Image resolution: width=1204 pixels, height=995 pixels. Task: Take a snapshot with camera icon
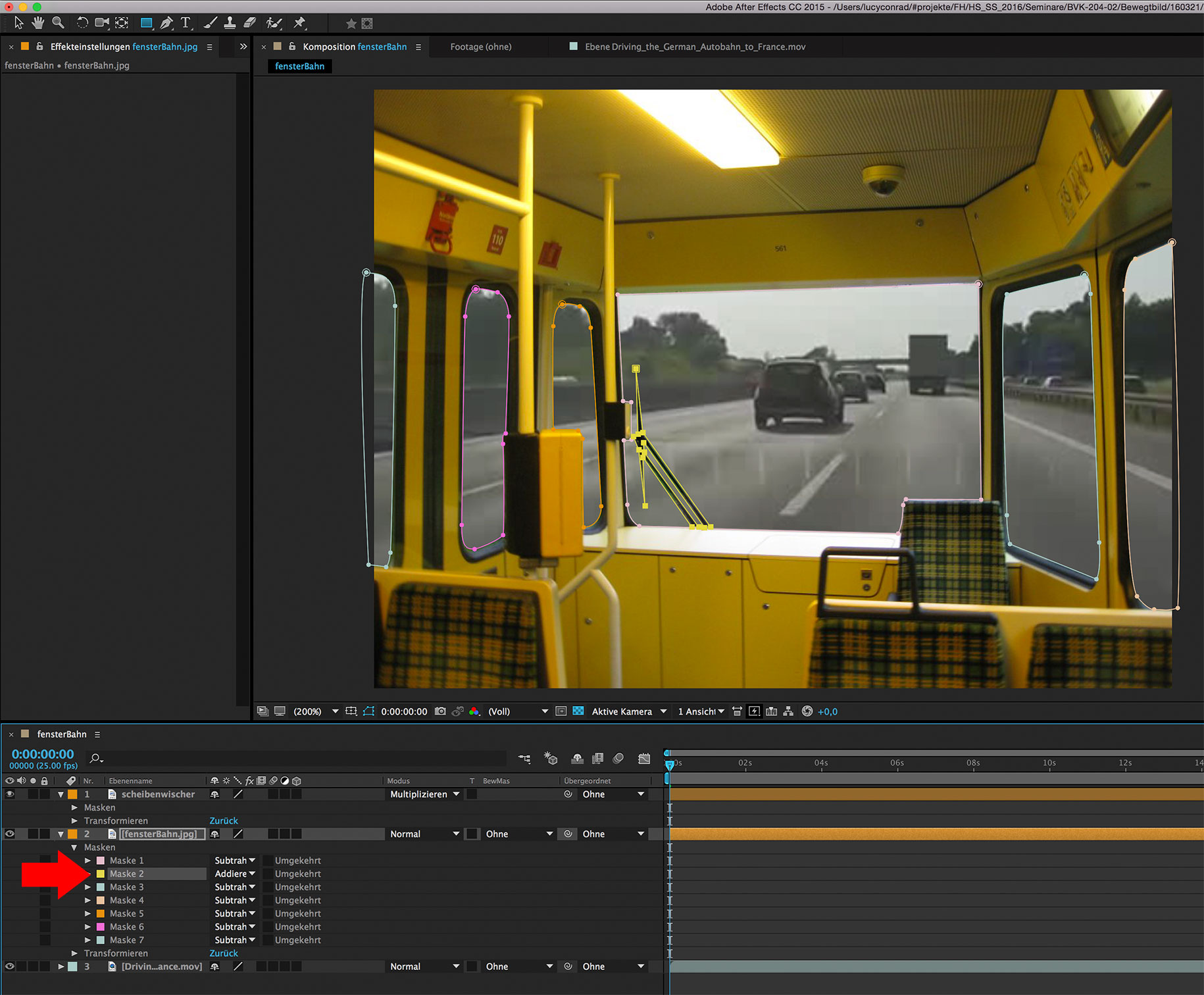(x=440, y=711)
